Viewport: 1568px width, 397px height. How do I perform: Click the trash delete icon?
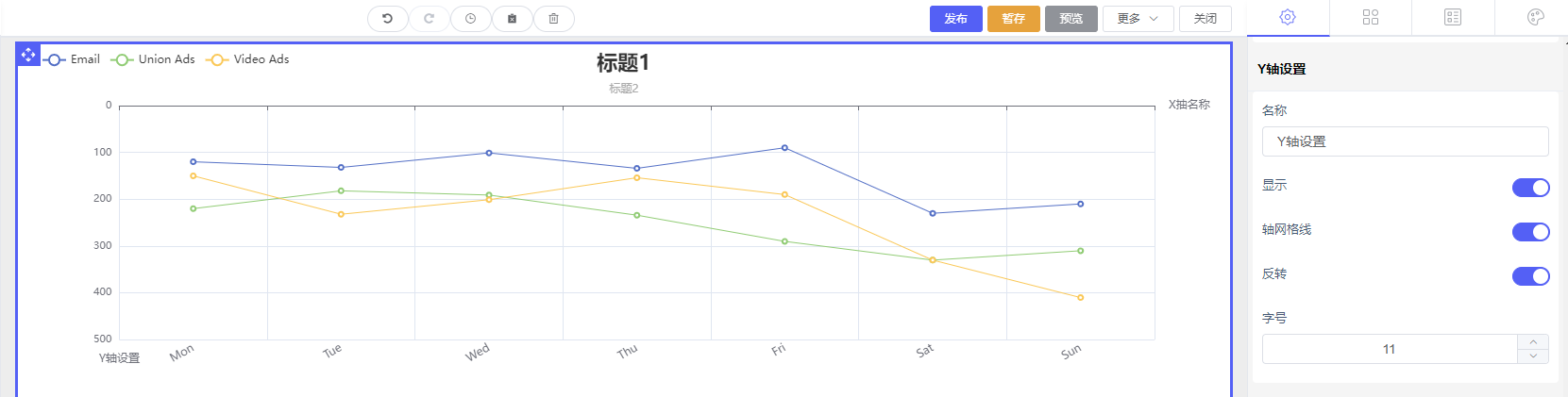click(x=553, y=18)
